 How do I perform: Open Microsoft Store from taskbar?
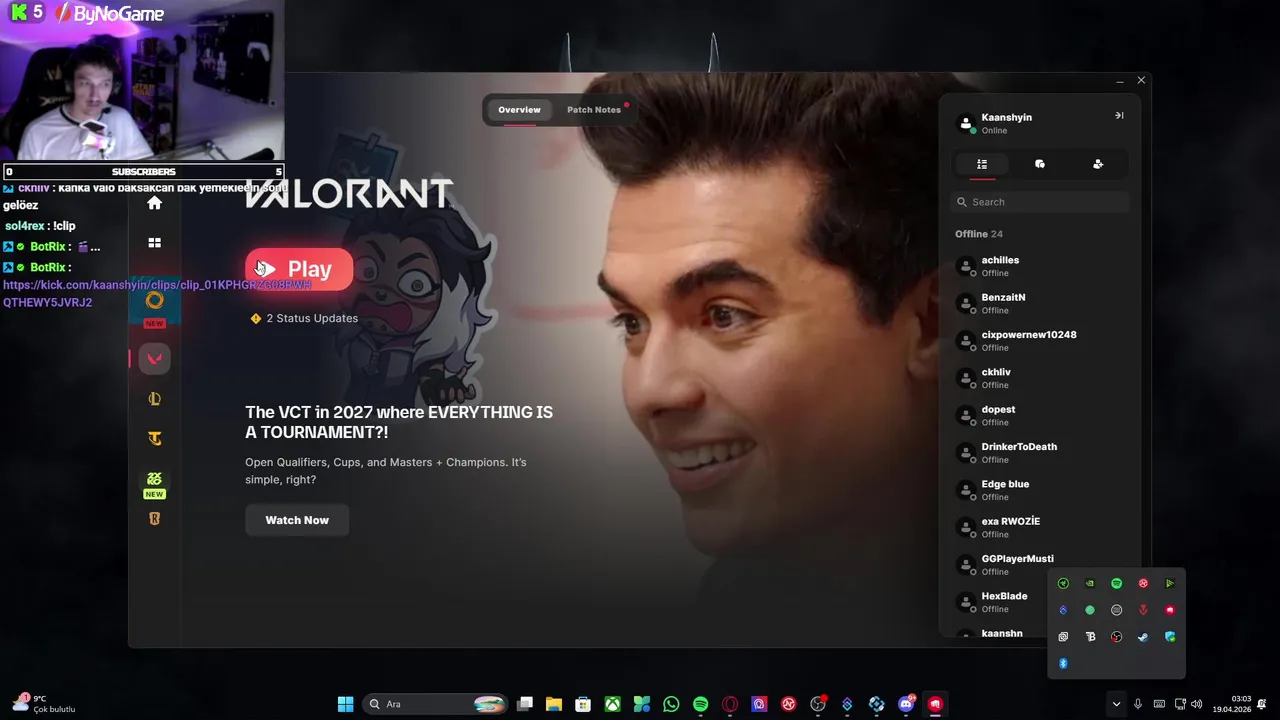(x=583, y=704)
